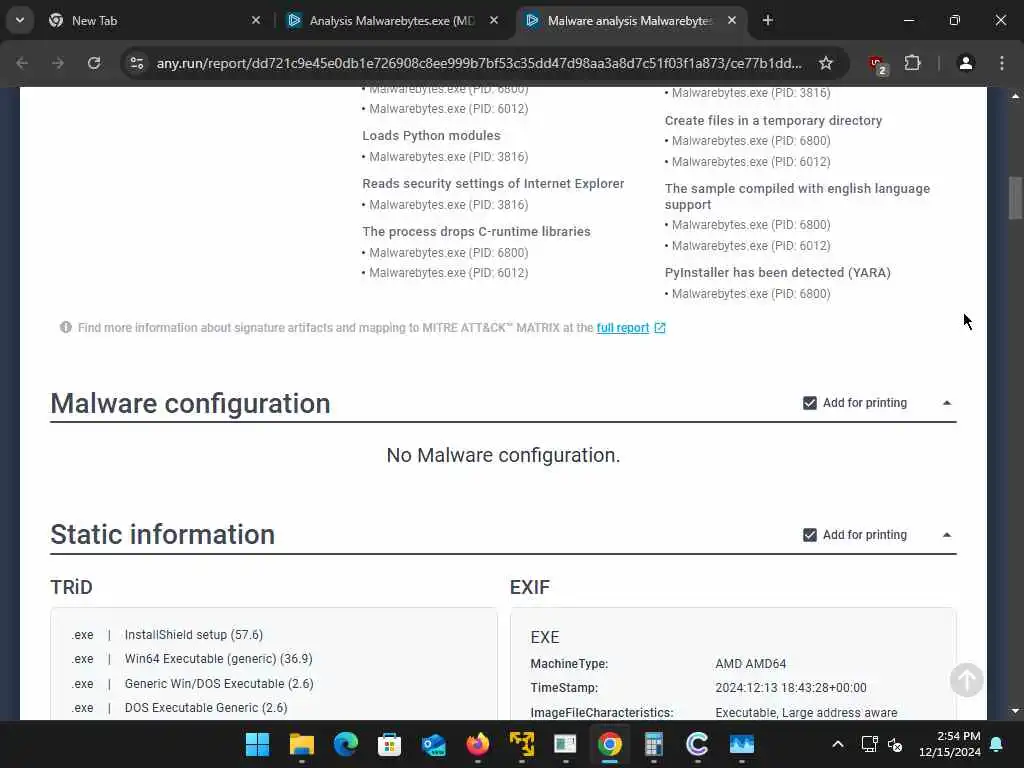Screen dimensions: 1024x768
Task: Select the AMD AMD64 MachineType value
Action: 750,664
